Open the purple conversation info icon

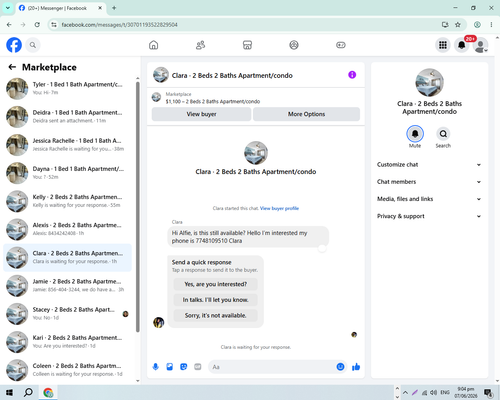(x=352, y=75)
